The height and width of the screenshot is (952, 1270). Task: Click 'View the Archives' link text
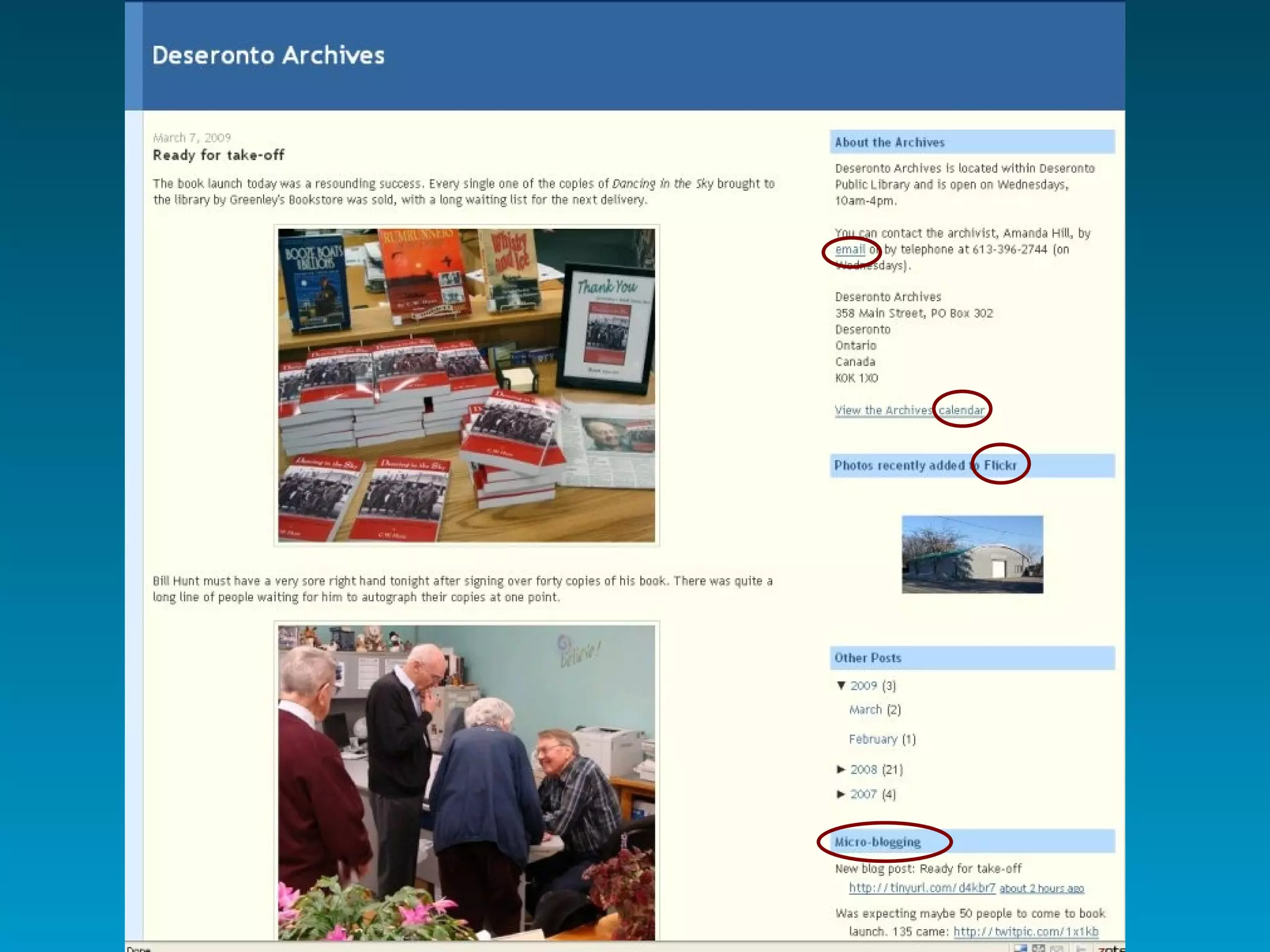click(883, 410)
